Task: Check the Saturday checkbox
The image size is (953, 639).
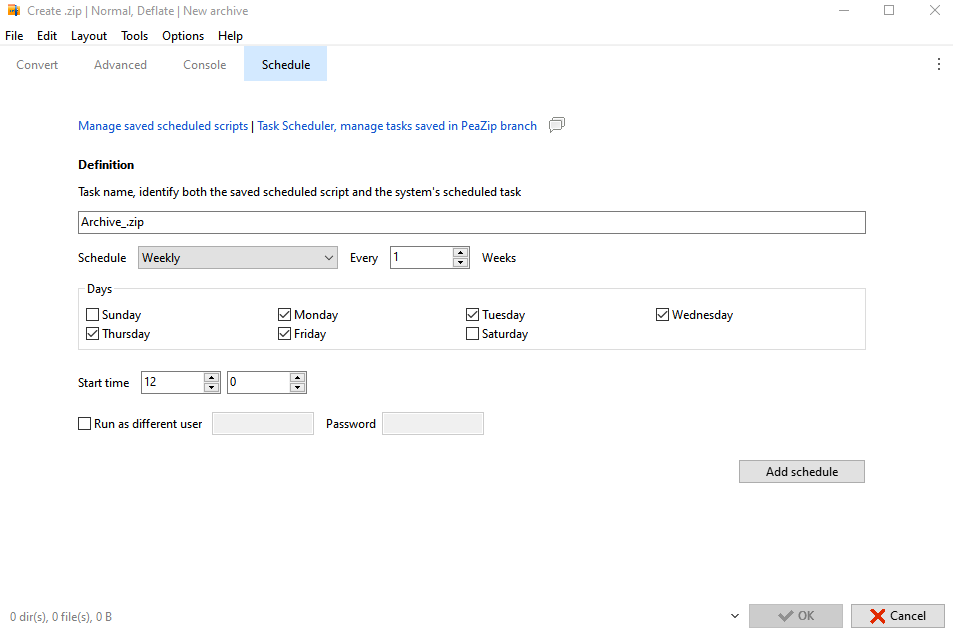Action: coord(473,334)
